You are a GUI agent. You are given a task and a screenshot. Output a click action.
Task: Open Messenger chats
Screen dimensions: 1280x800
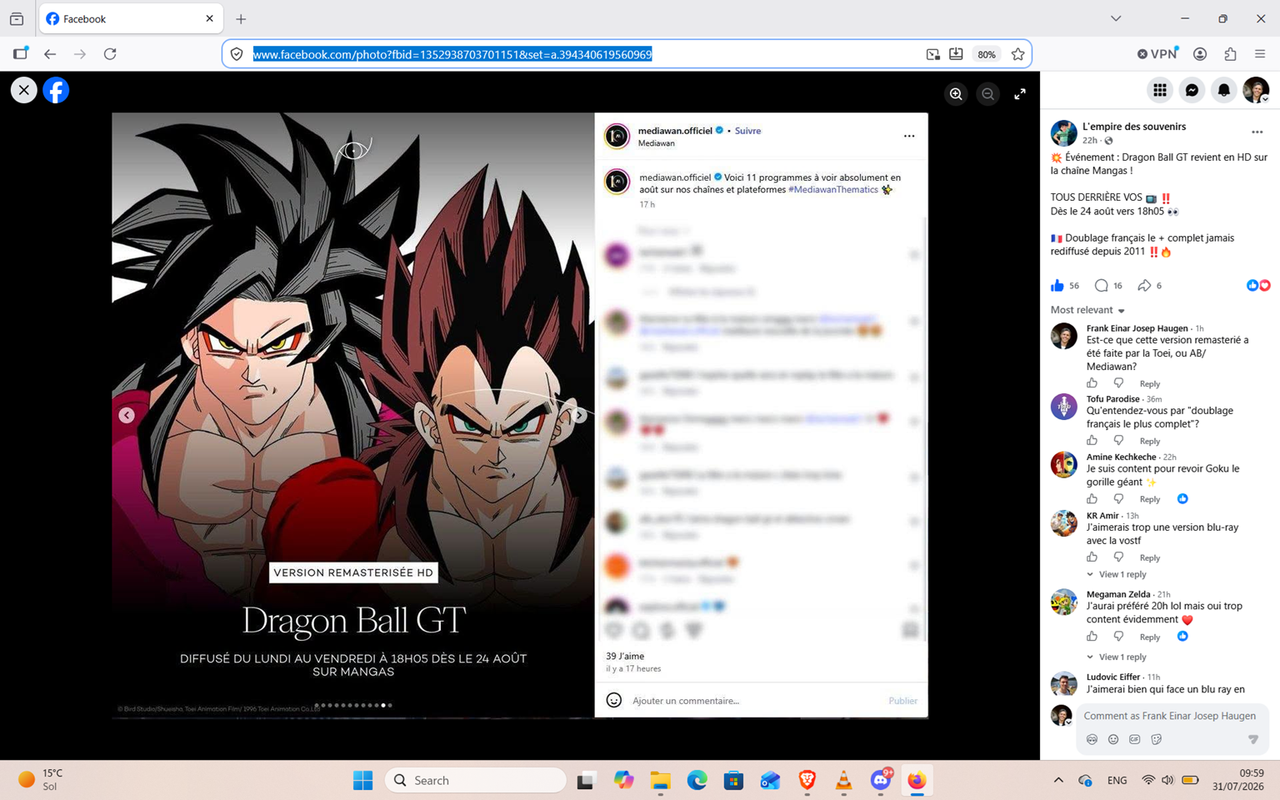1192,90
